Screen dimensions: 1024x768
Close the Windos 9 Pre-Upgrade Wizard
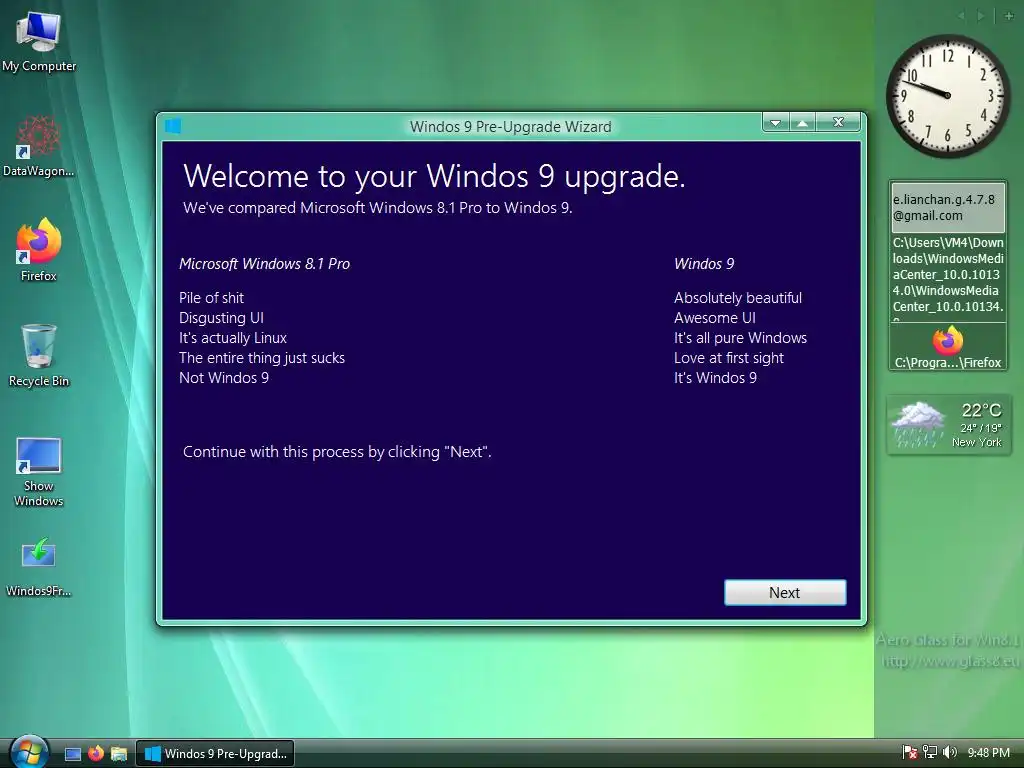pos(839,122)
